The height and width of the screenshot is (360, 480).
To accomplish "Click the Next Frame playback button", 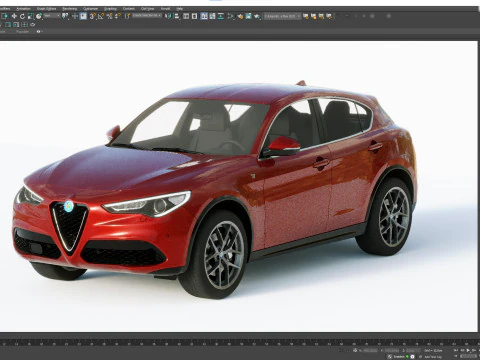I will coord(474,350).
